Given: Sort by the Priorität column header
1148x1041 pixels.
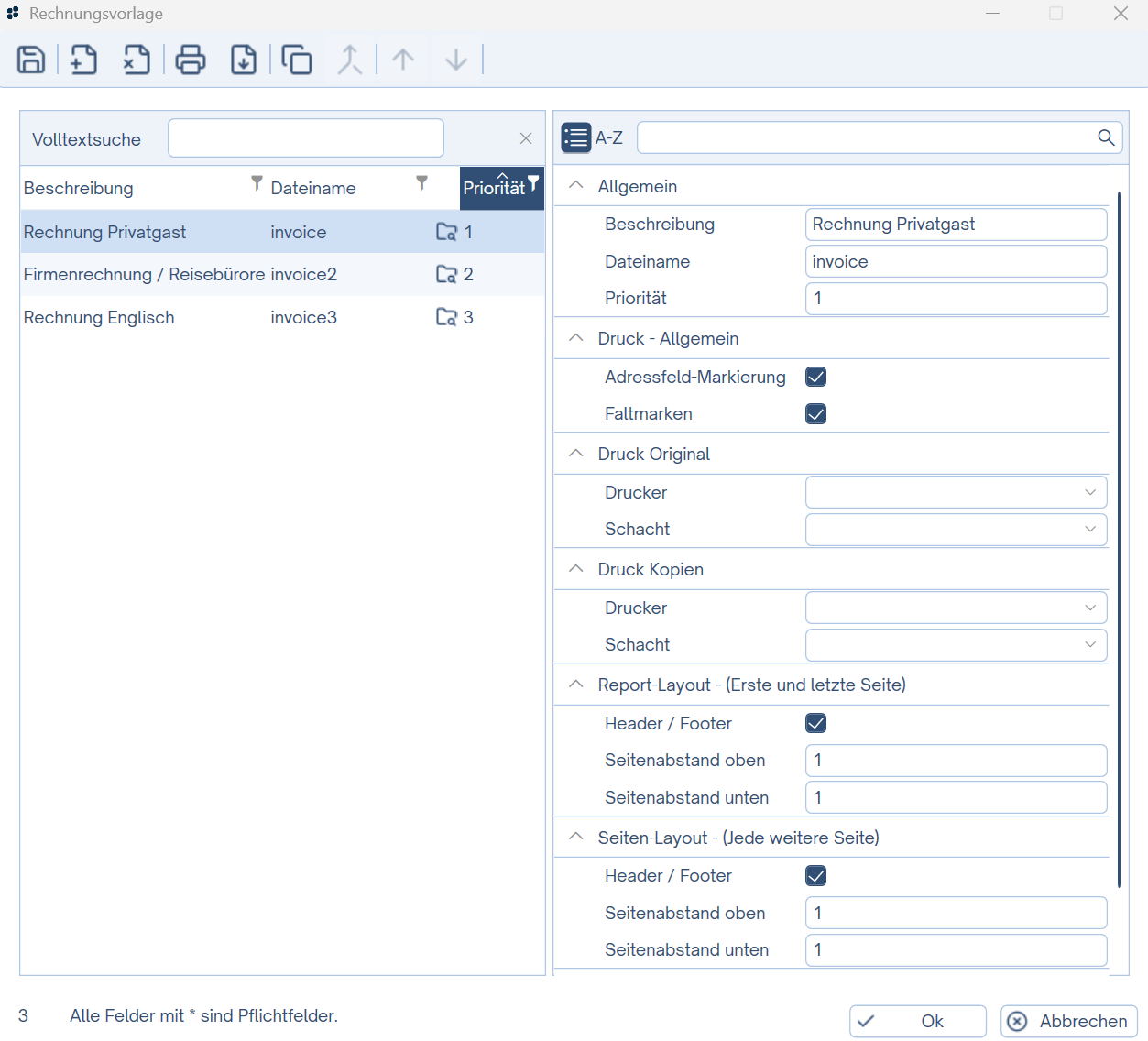Looking at the screenshot, I should click(x=495, y=188).
